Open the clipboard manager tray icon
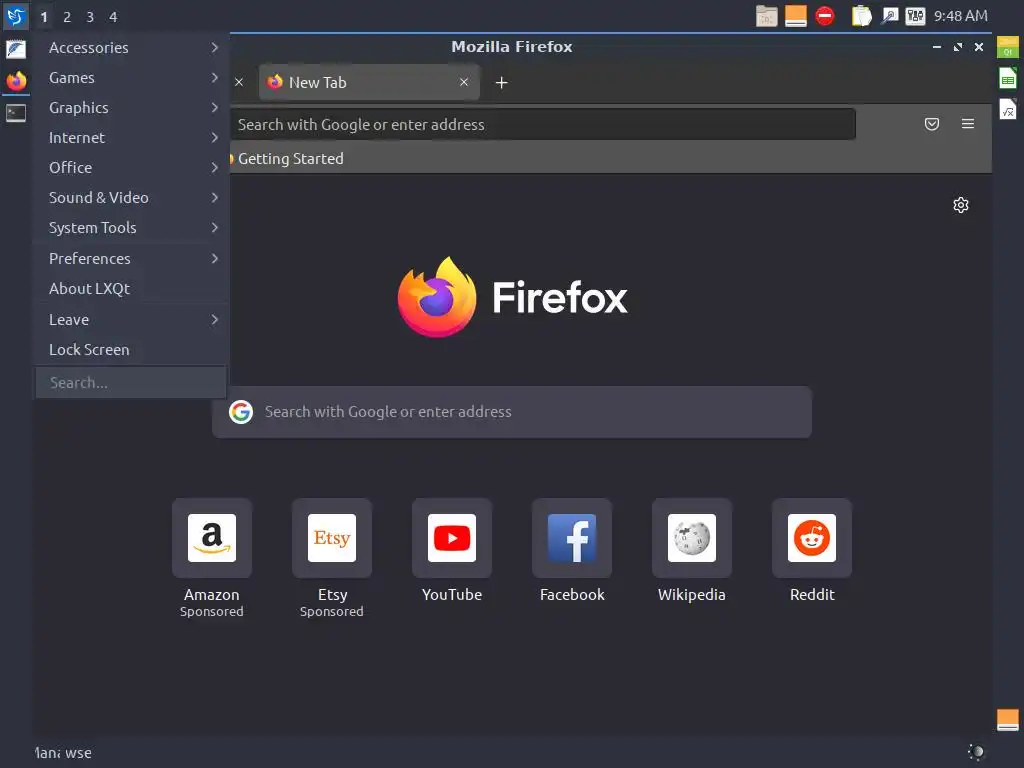The image size is (1024, 768). point(861,16)
